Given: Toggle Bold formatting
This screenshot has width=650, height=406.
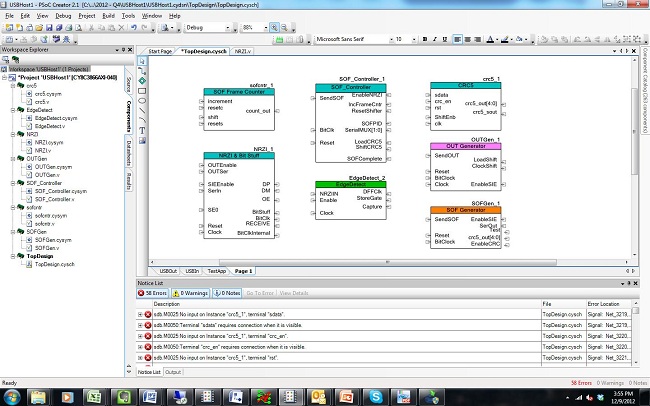Looking at the screenshot, I should click(424, 39).
